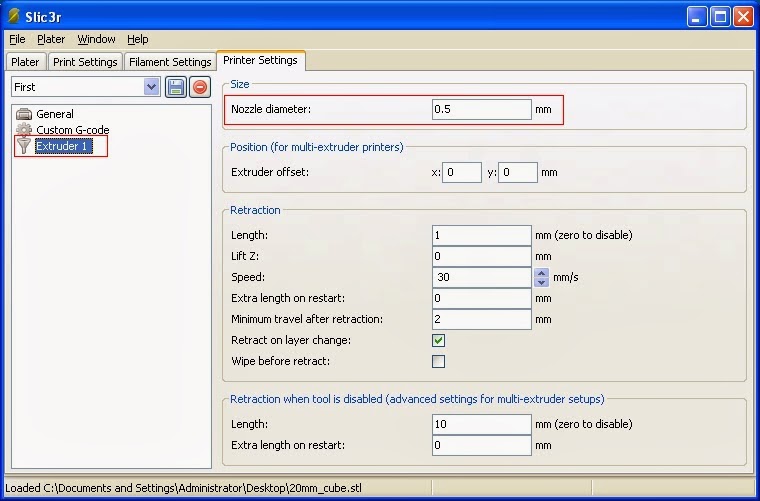Switch to the Plater tab
Screen dimensions: 760x501
[x=25, y=62]
